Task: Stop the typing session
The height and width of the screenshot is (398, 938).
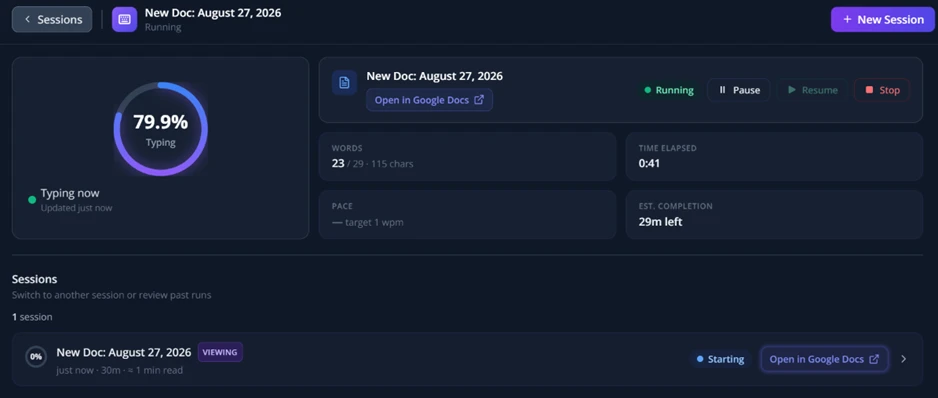Action: point(882,90)
